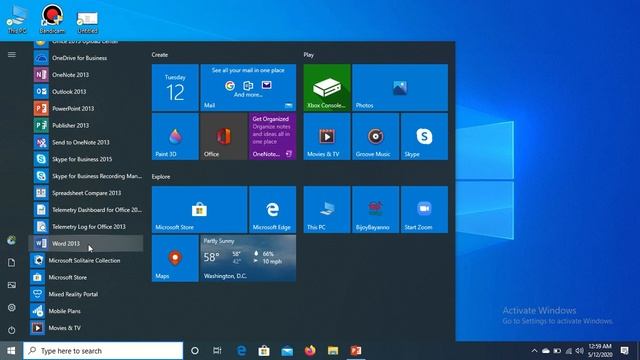Open Cortana from the taskbar
The width and height of the screenshot is (640, 360).
pos(195,351)
